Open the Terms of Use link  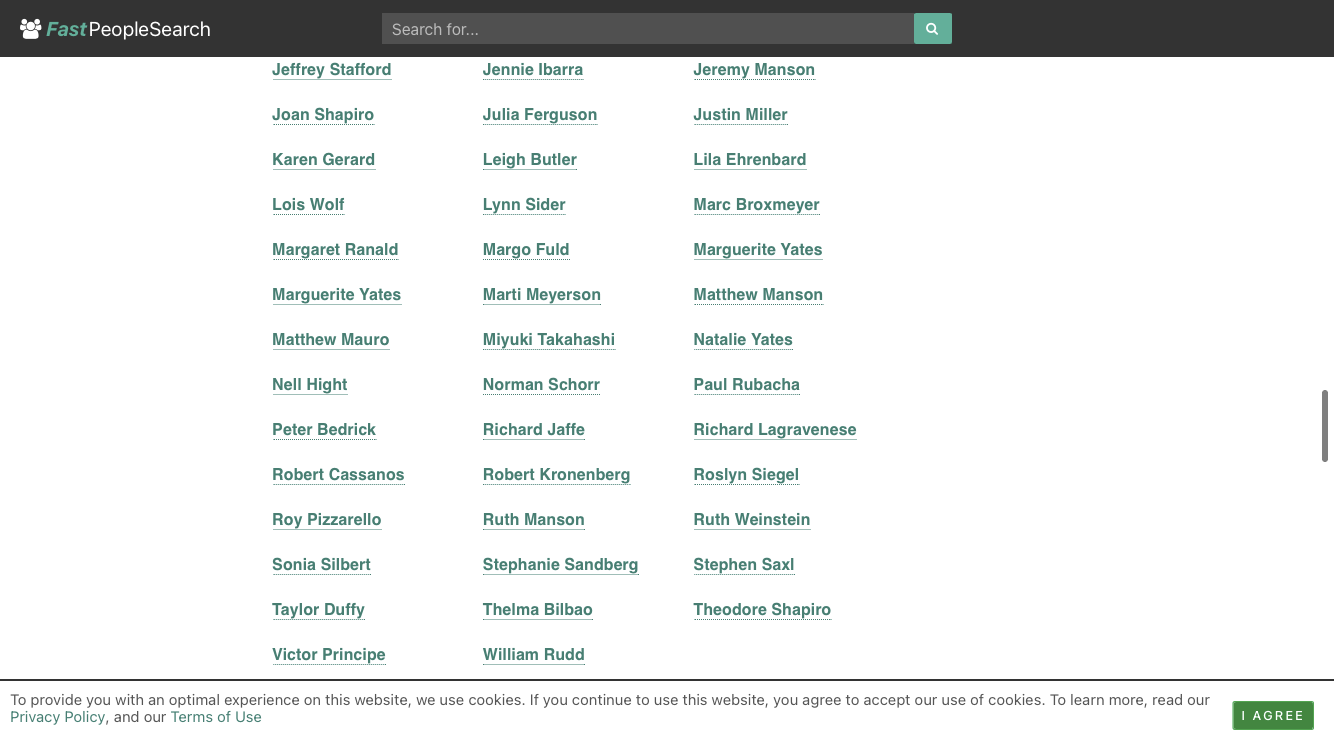point(216,717)
